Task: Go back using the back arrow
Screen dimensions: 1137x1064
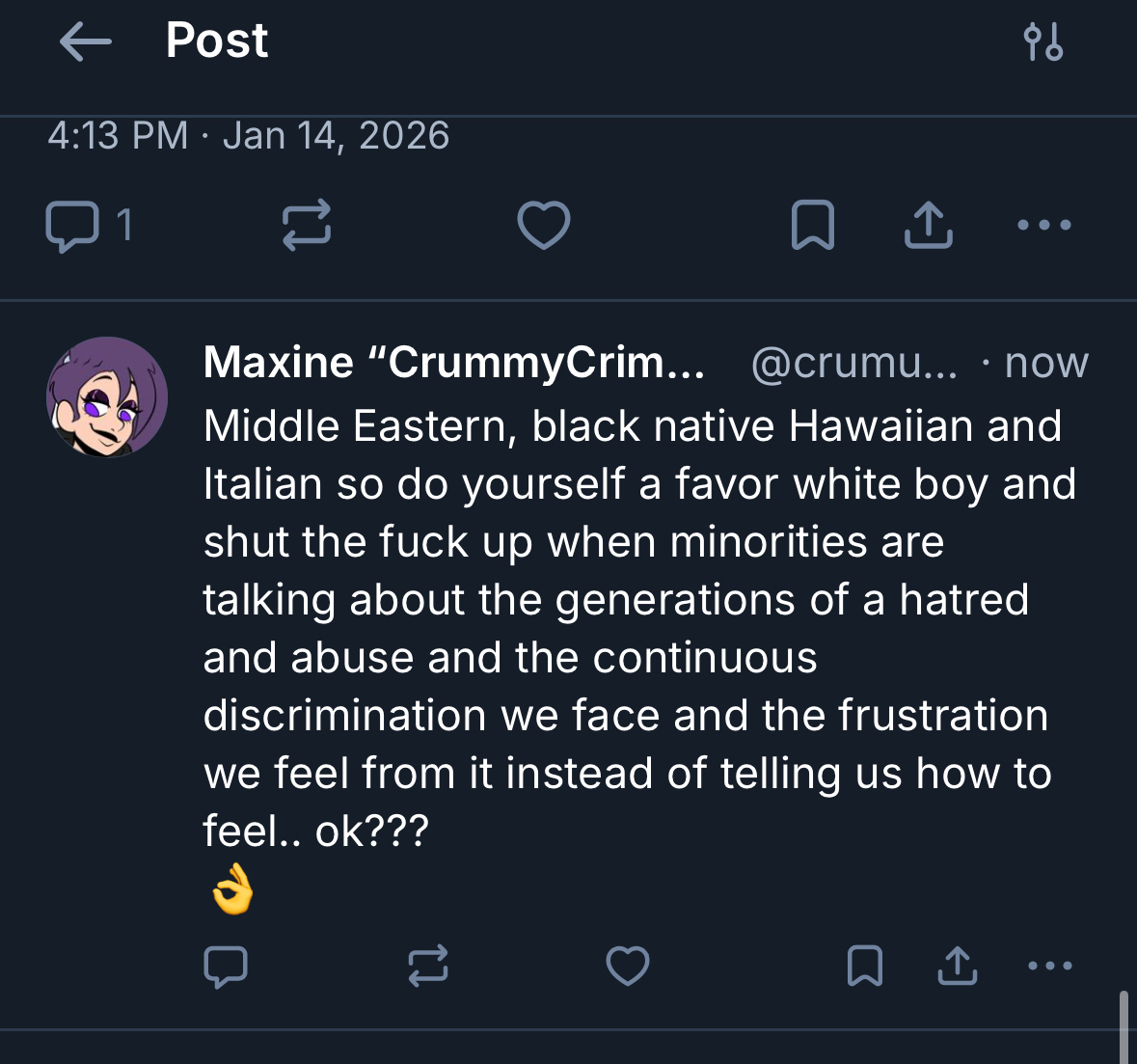Action: (x=85, y=42)
